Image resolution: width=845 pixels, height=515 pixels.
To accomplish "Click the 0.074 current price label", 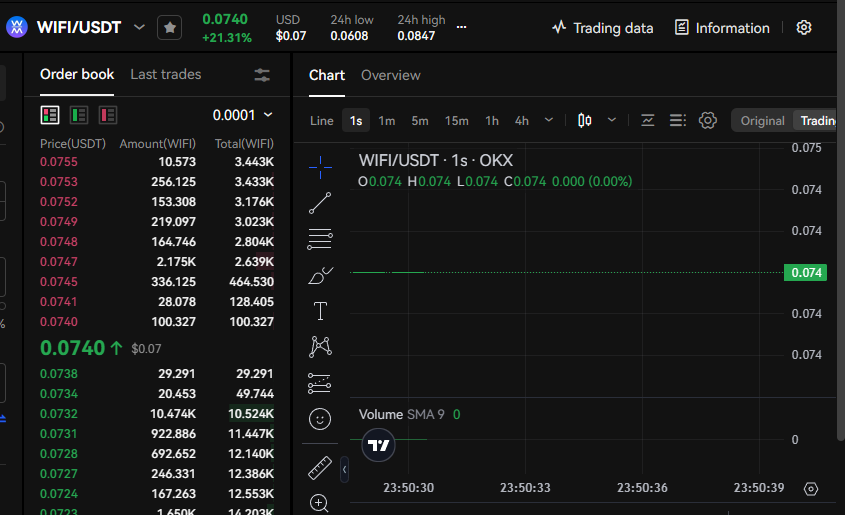I will coord(806,273).
